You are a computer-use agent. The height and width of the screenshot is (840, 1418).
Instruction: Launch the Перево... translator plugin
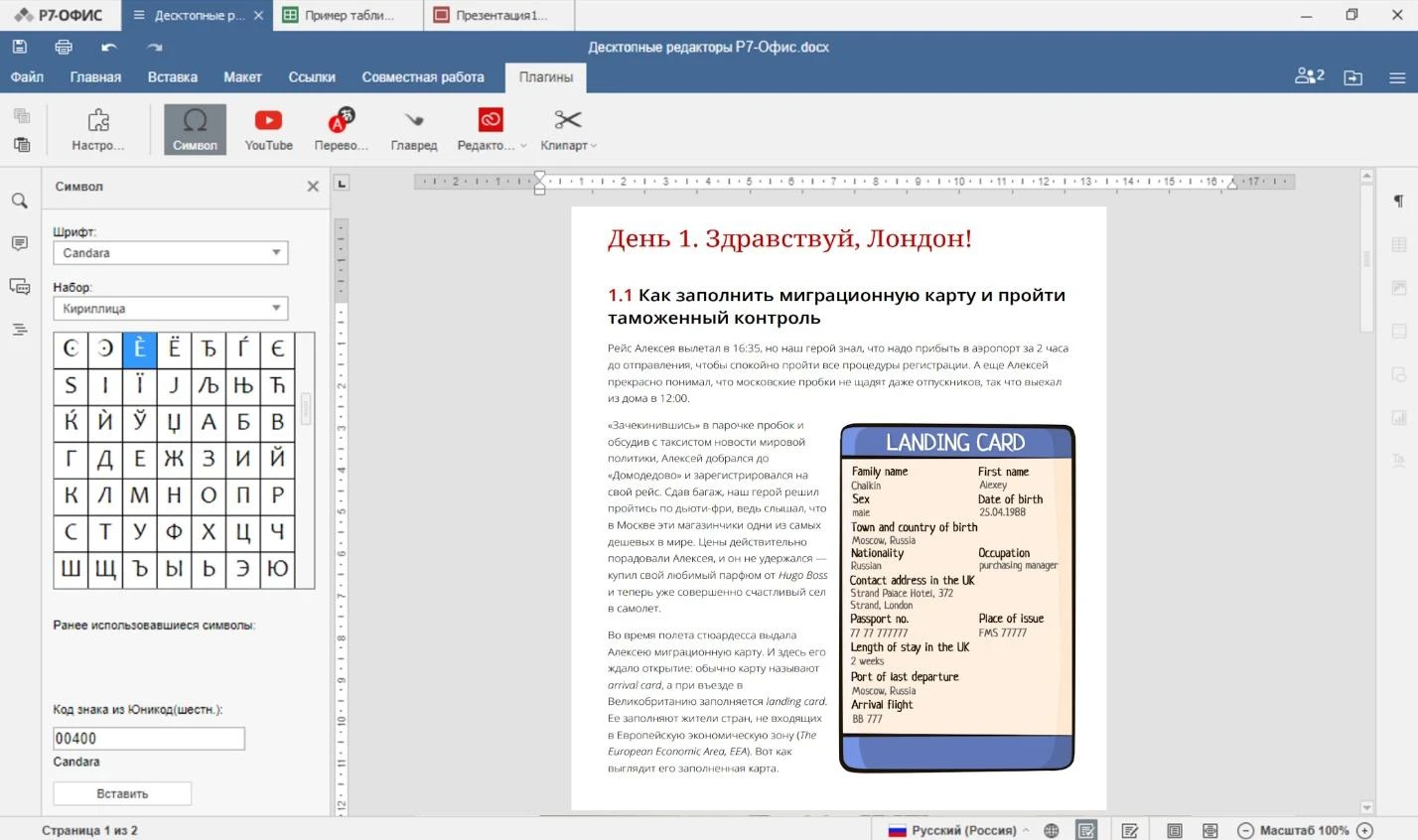tap(341, 129)
